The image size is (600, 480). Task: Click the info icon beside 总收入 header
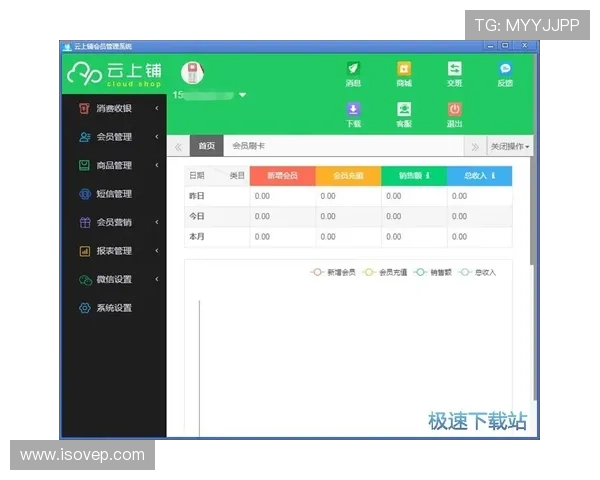[x=493, y=176]
